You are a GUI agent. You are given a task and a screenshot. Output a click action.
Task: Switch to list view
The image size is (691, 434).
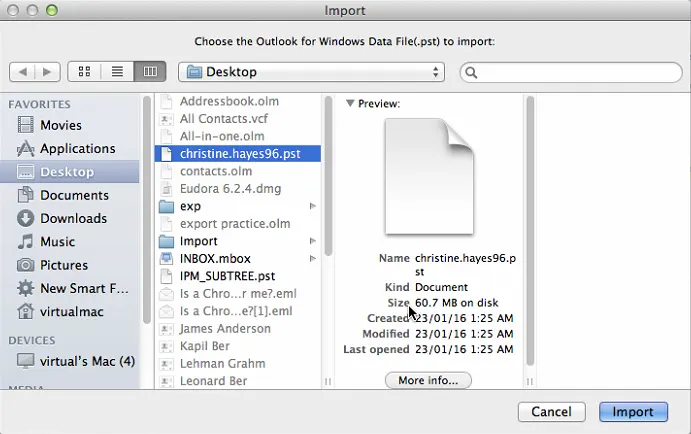coord(117,71)
